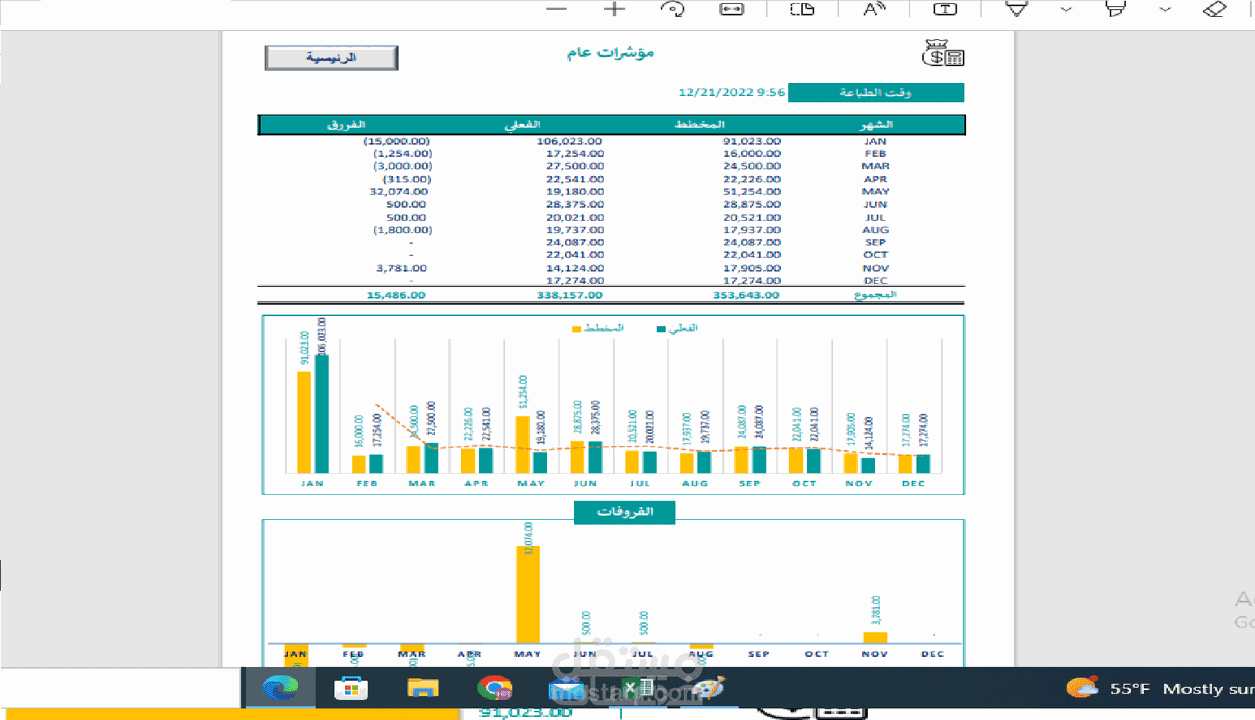Select the NOV row label in the table
The height and width of the screenshot is (720, 1255).
tap(875, 268)
